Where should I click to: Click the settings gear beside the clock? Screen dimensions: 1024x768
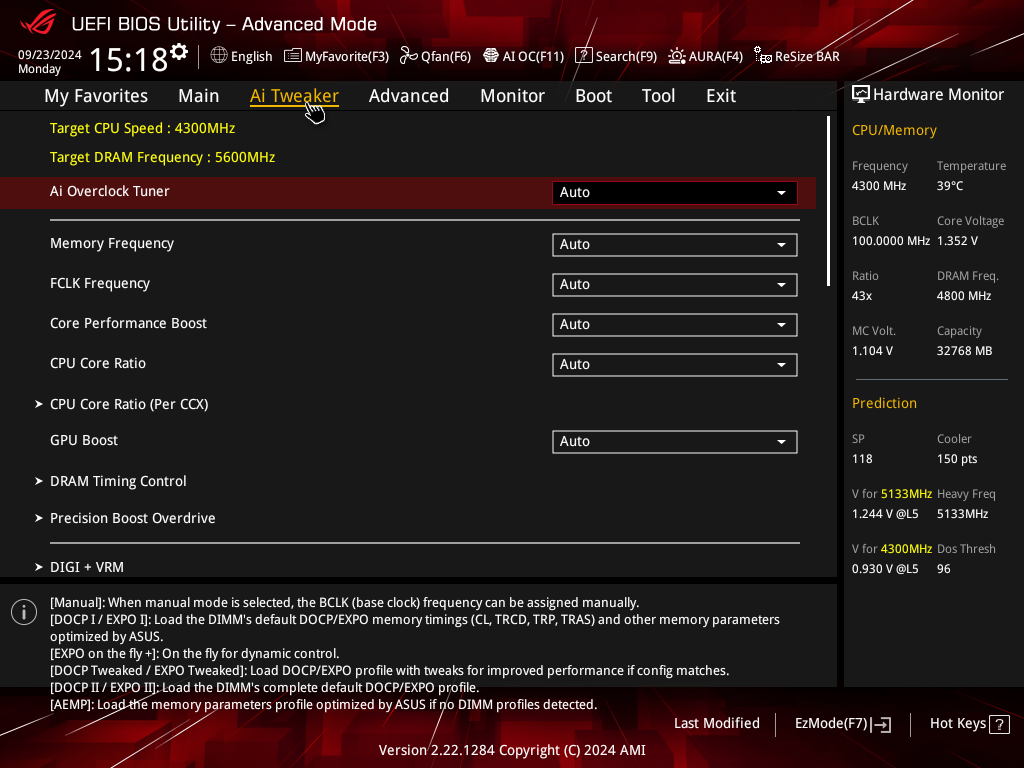click(x=179, y=52)
